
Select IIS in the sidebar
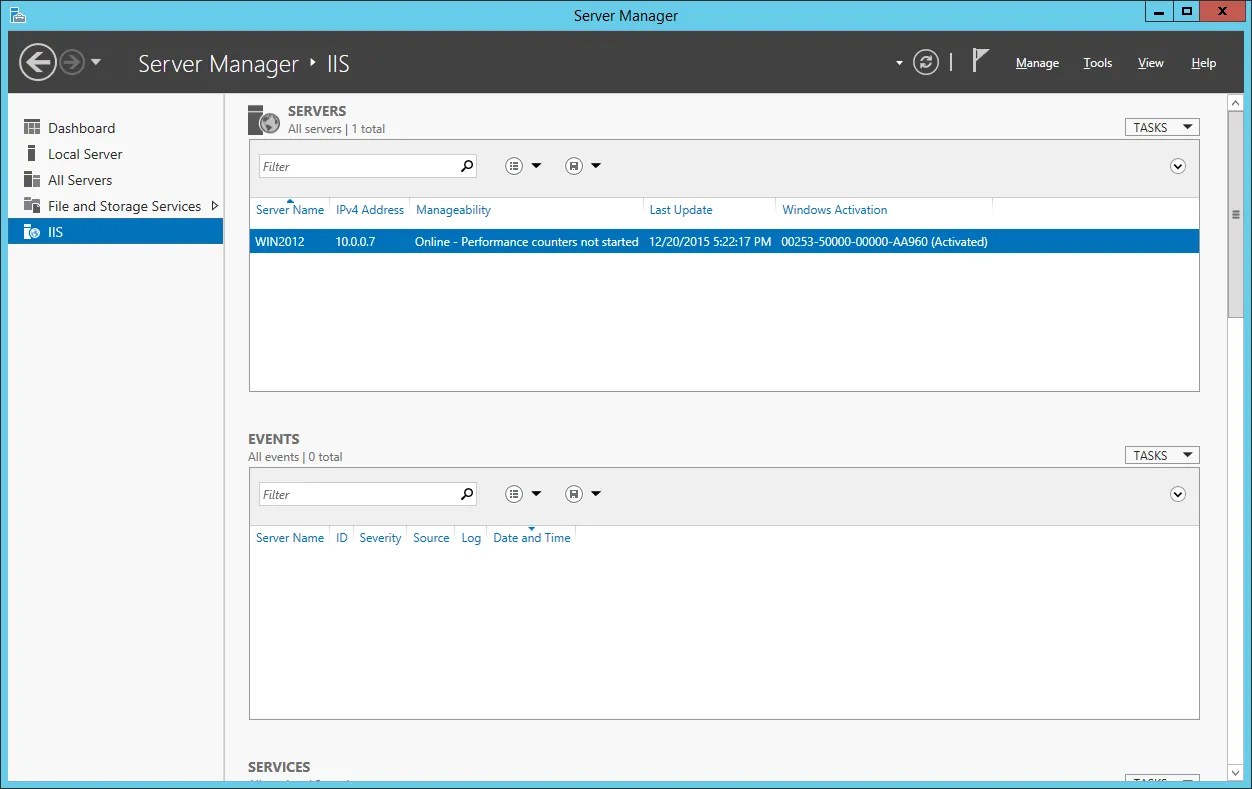pos(115,232)
